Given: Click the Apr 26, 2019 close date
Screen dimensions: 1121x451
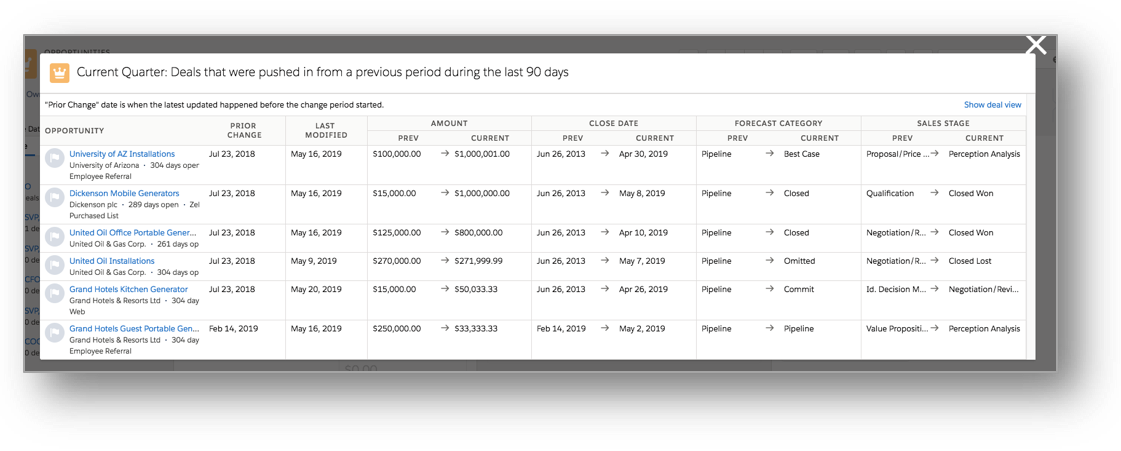Looking at the screenshot, I should (643, 289).
